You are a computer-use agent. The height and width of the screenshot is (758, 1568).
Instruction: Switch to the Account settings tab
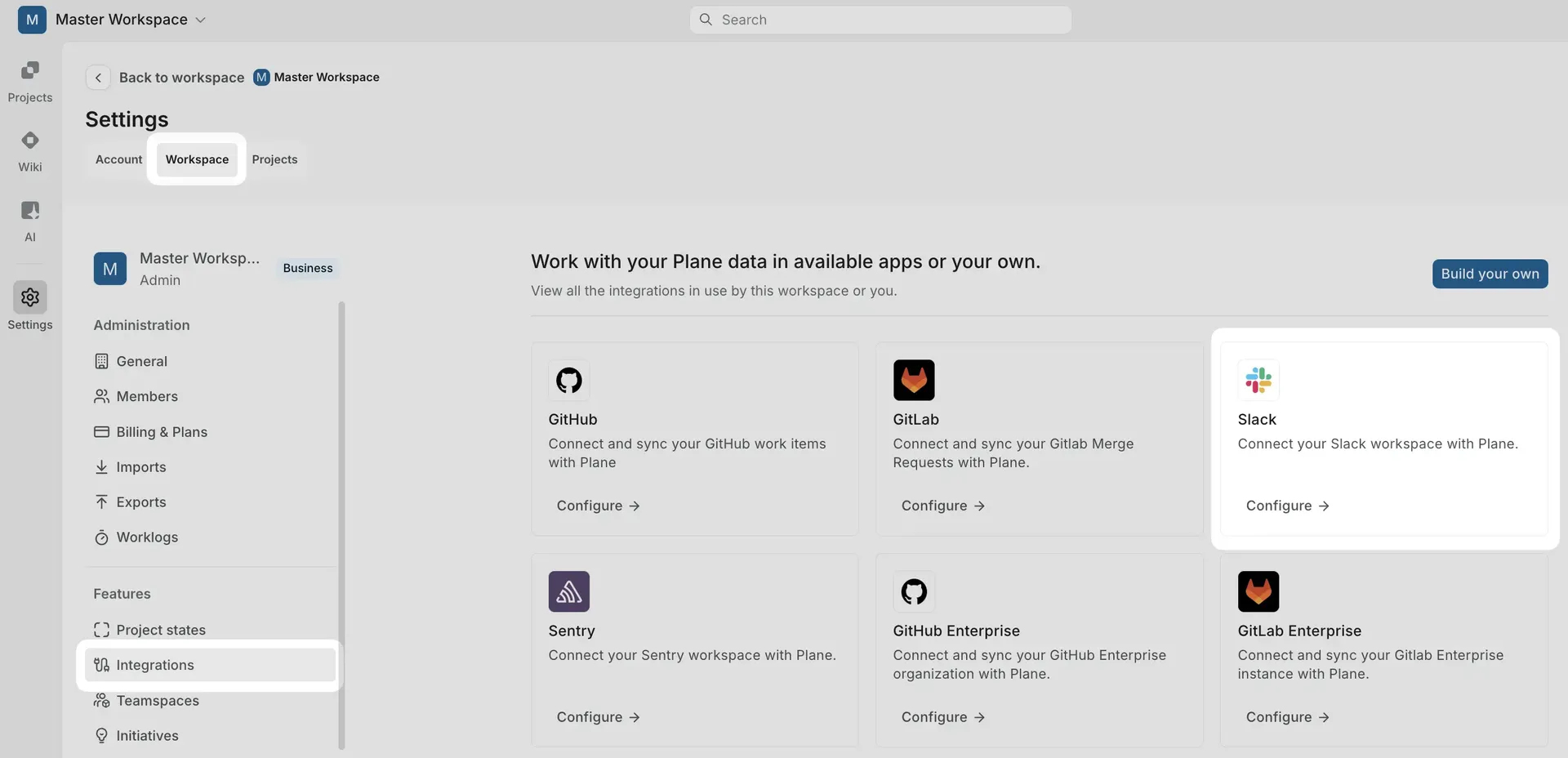tap(118, 159)
